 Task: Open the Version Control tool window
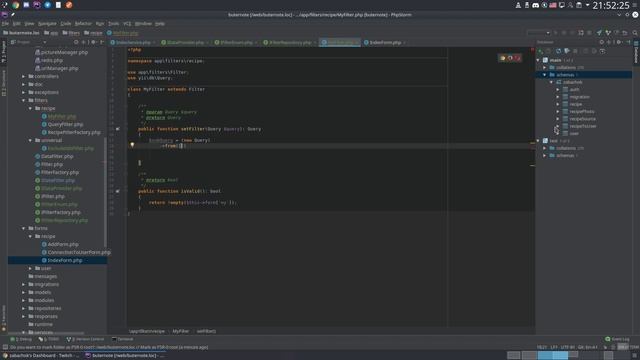coord(85,339)
